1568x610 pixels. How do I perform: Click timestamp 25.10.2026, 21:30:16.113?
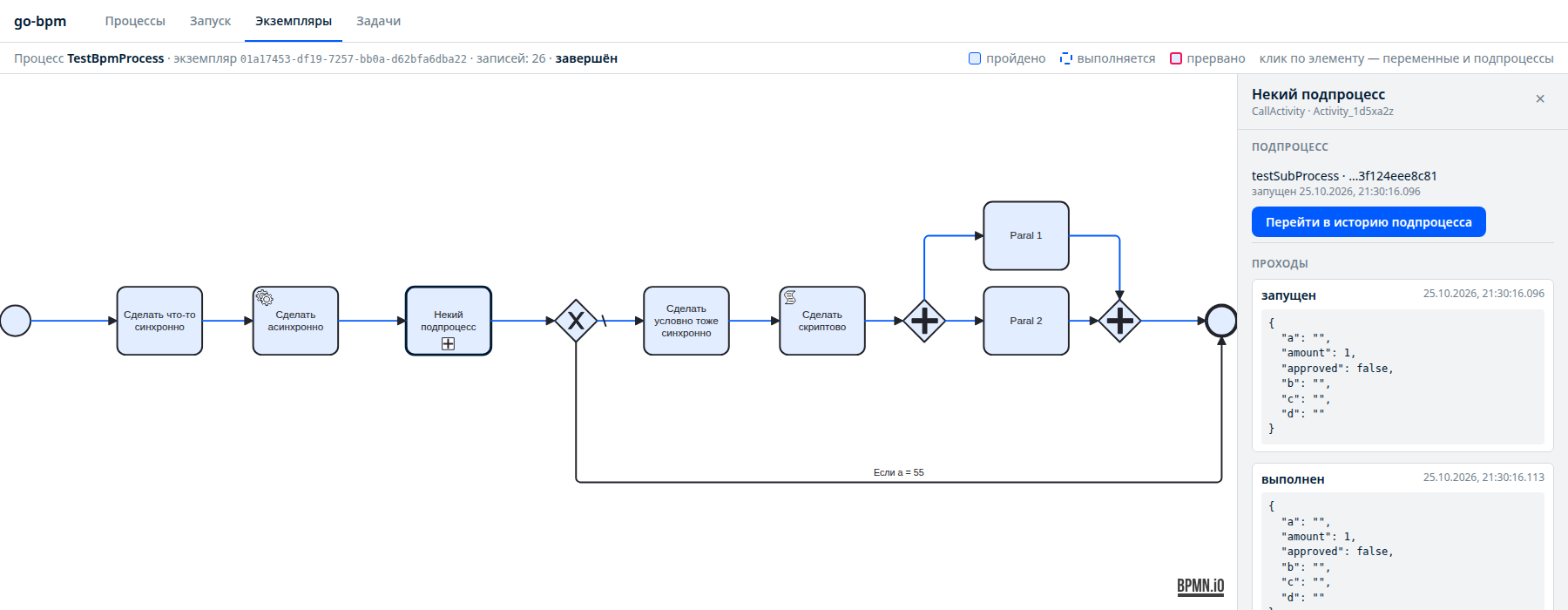click(1484, 478)
